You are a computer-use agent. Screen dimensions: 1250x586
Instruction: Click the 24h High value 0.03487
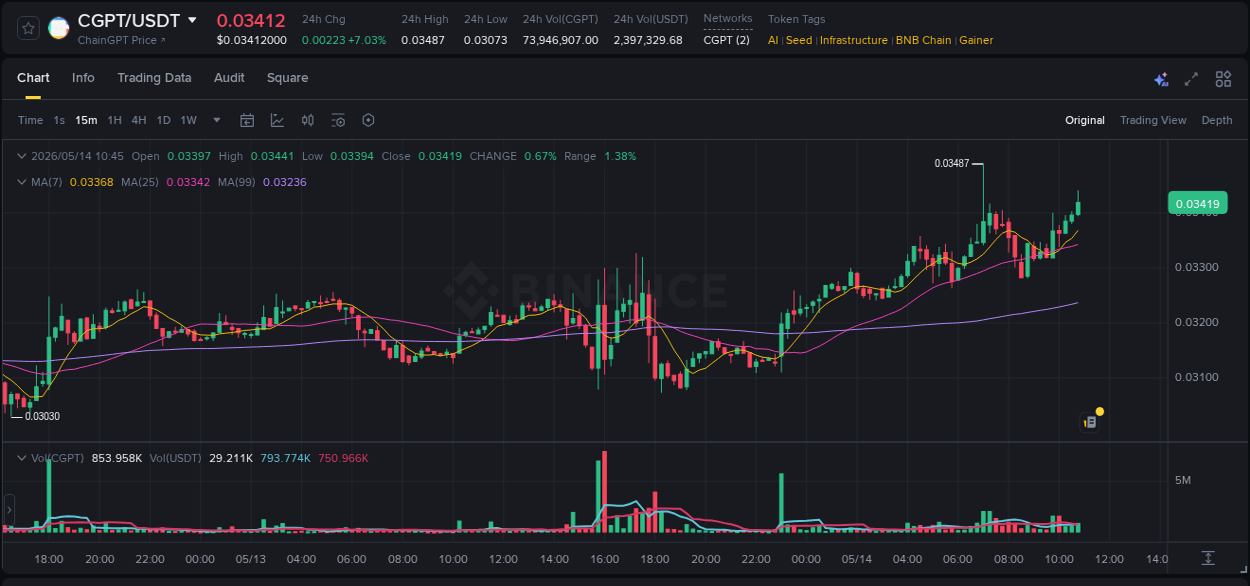click(x=423, y=40)
